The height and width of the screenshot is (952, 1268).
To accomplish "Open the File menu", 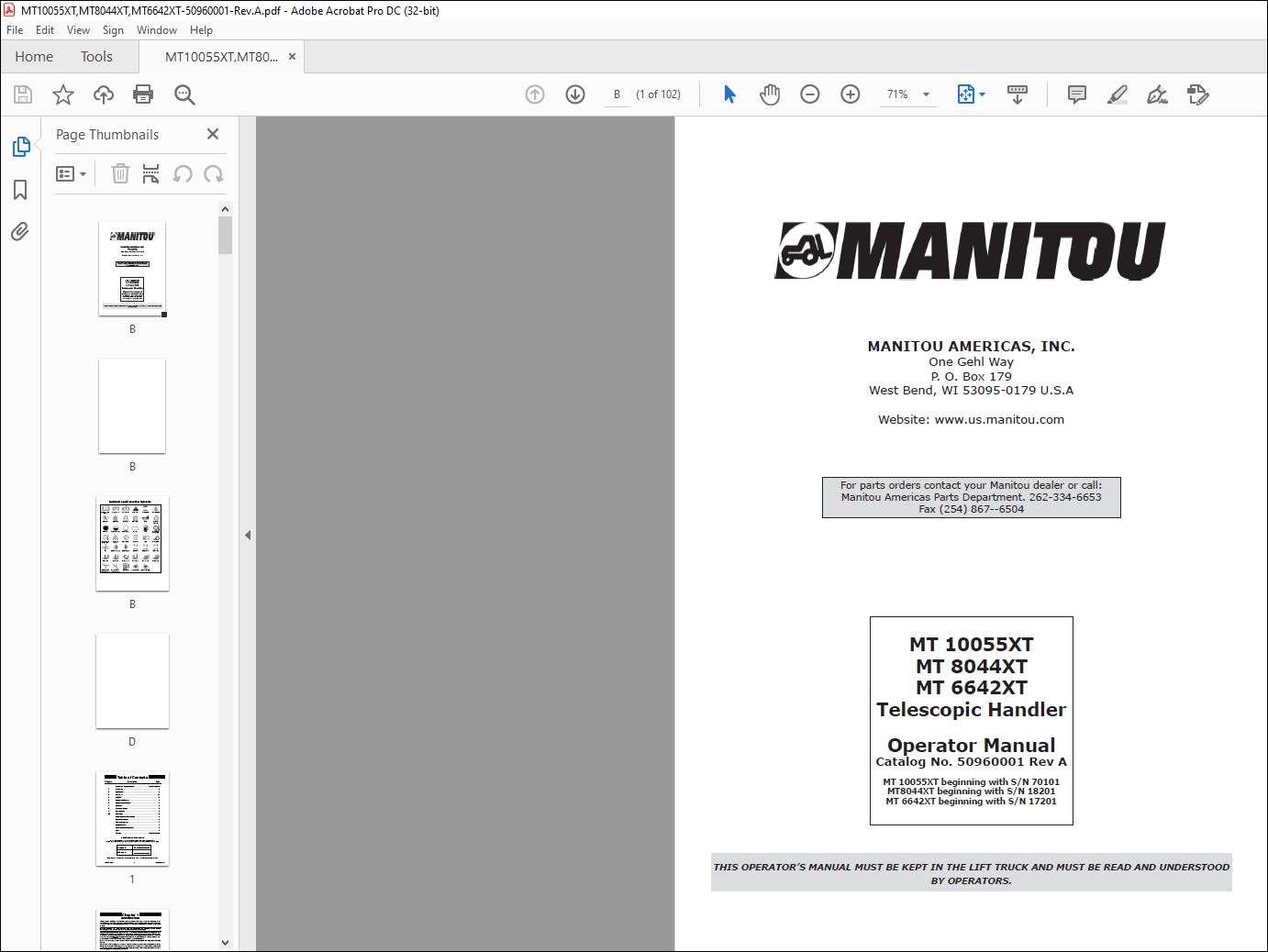I will click(15, 30).
